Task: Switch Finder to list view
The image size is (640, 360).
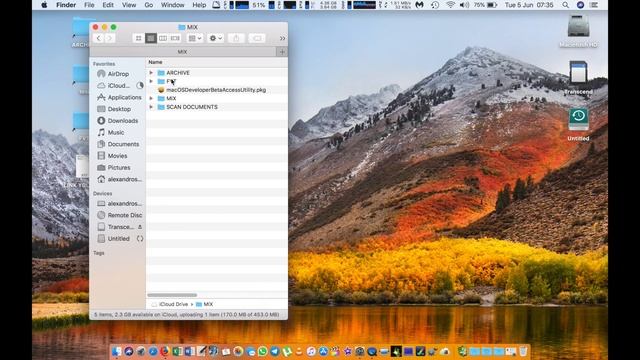Action: 151,38
